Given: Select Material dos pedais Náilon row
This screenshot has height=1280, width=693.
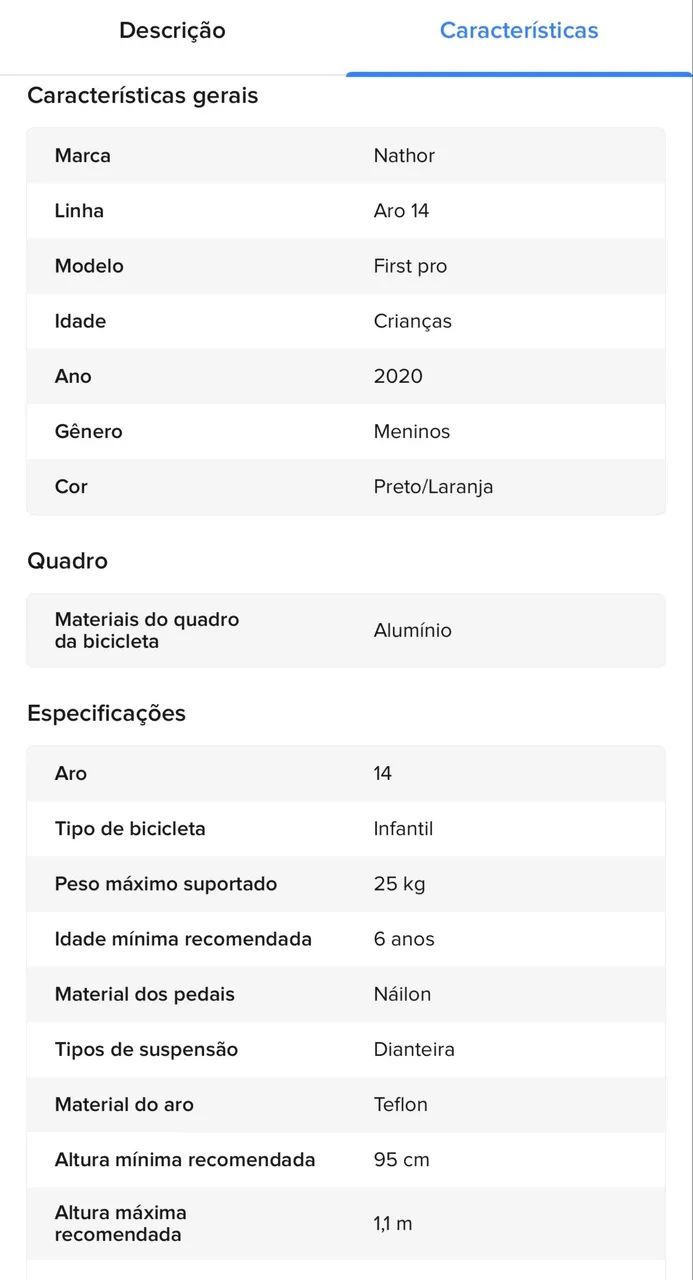Looking at the screenshot, I should (346, 994).
